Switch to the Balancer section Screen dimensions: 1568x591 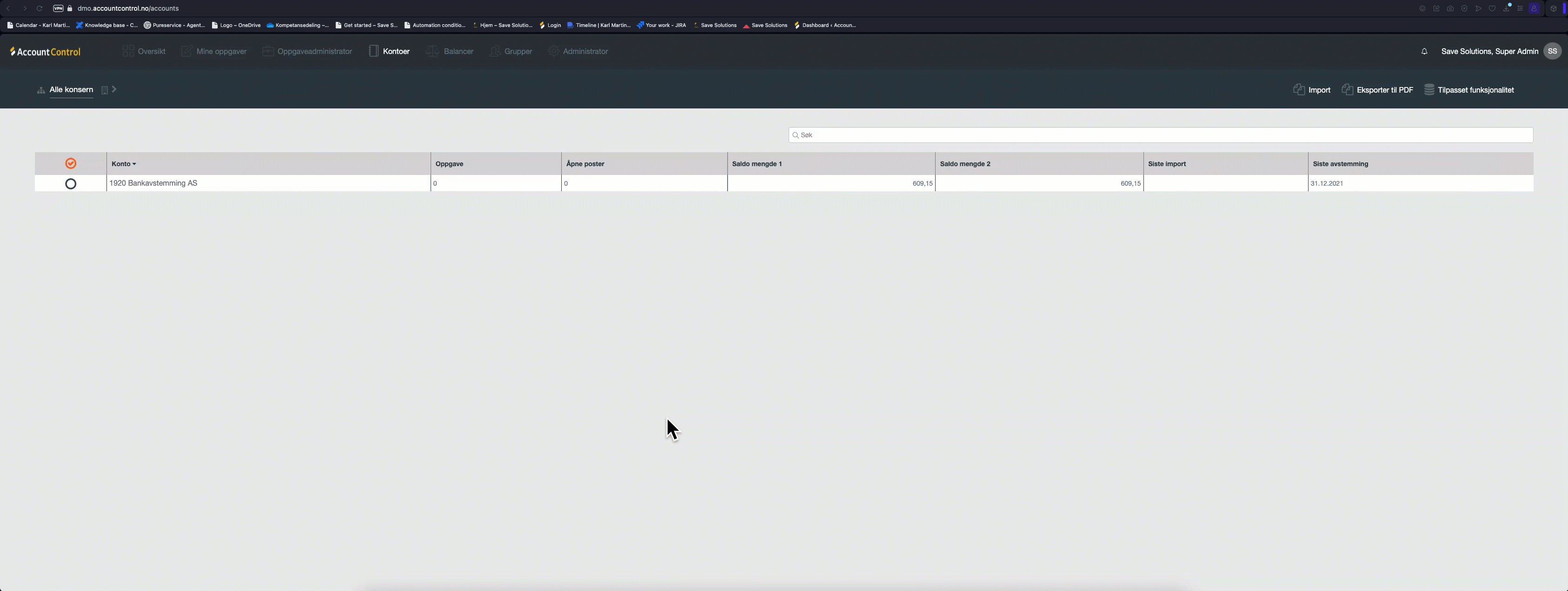pyautogui.click(x=432, y=51)
